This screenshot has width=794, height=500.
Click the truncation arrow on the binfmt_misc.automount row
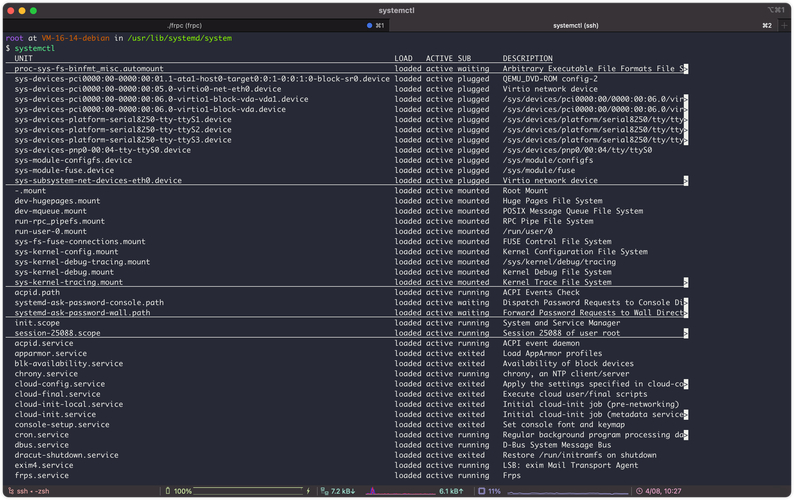(x=686, y=69)
